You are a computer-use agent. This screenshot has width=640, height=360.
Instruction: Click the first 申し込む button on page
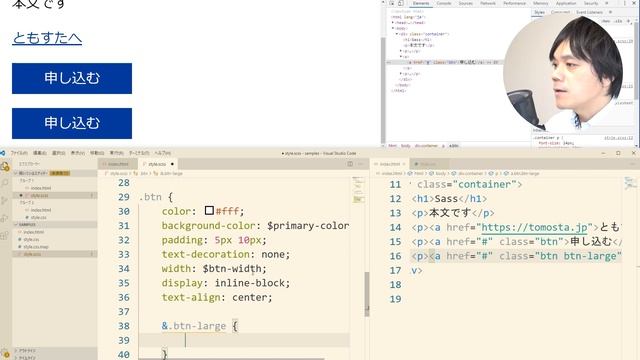72,78
